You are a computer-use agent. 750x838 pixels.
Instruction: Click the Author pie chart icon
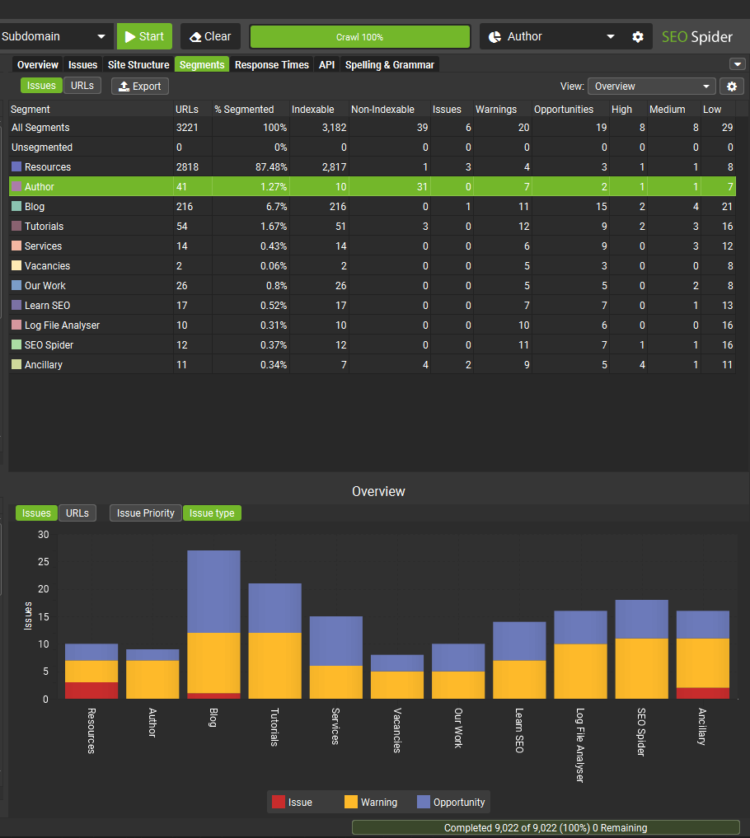pos(495,37)
